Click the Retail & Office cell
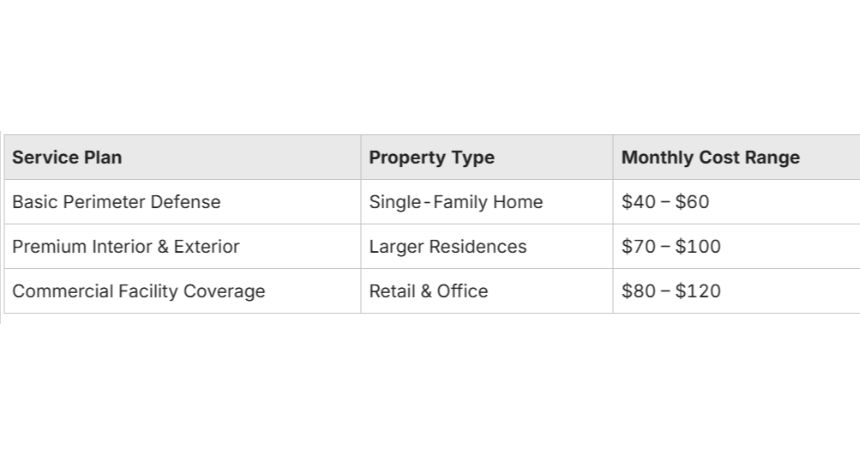 (486, 291)
